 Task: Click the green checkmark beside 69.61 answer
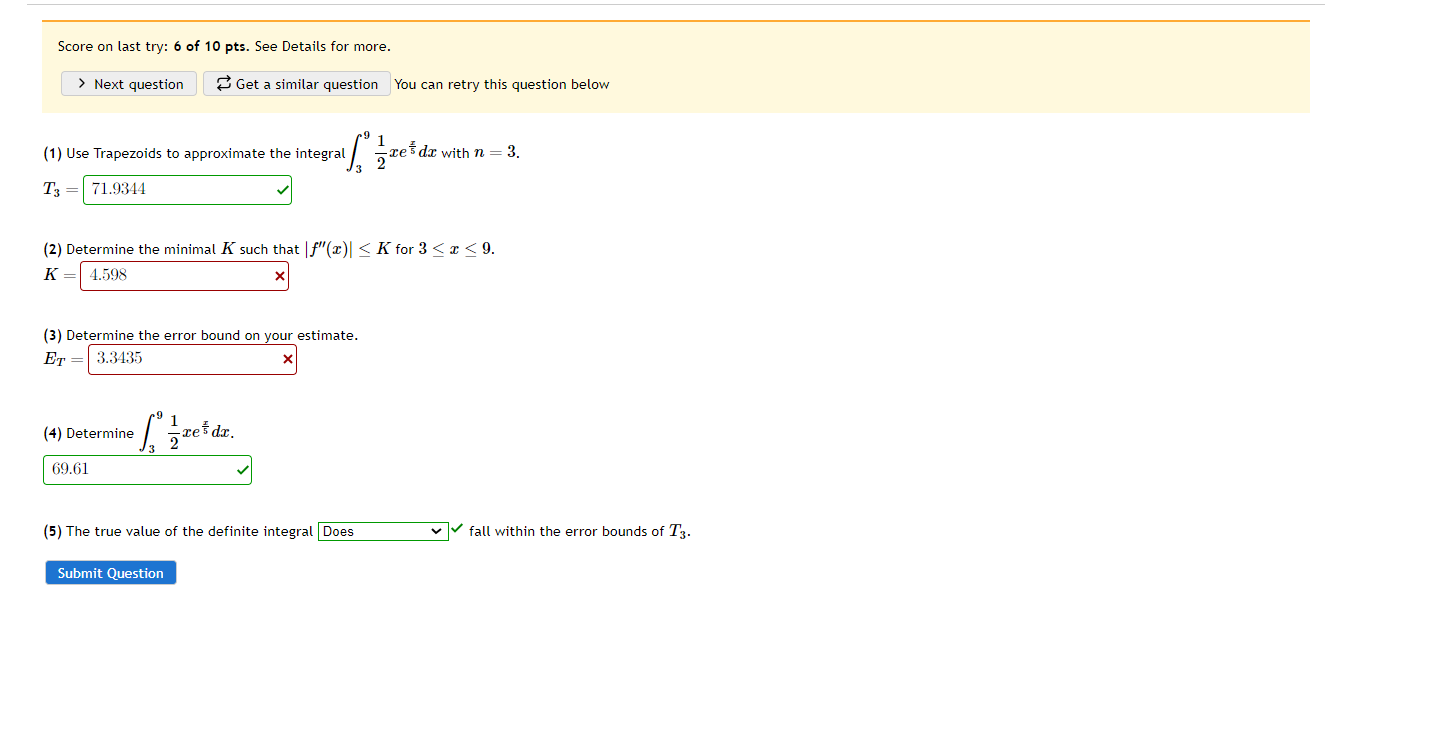(240, 468)
